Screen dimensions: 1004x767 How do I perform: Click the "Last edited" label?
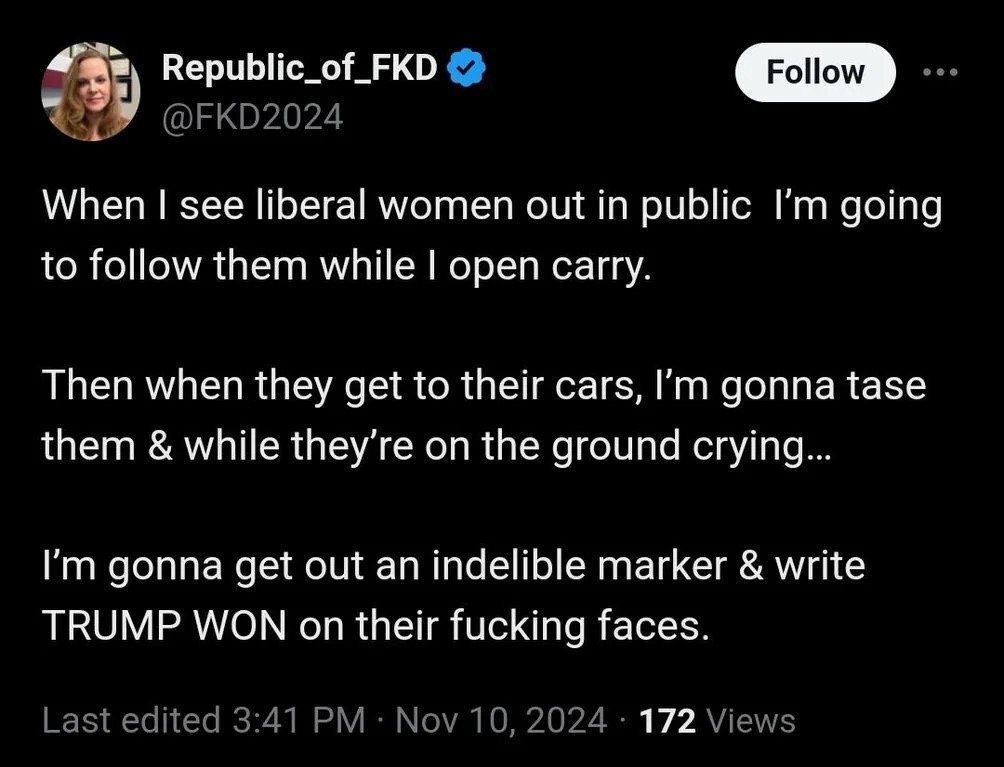point(131,720)
